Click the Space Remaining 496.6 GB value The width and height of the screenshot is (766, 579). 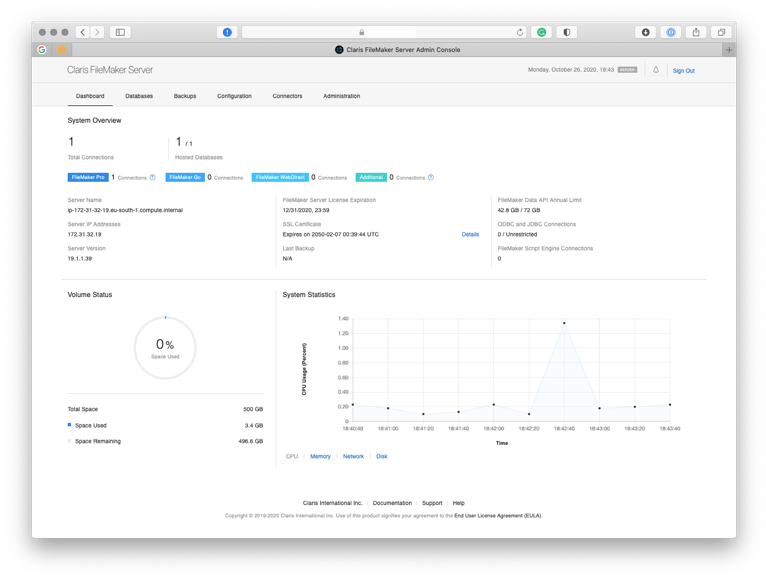251,441
